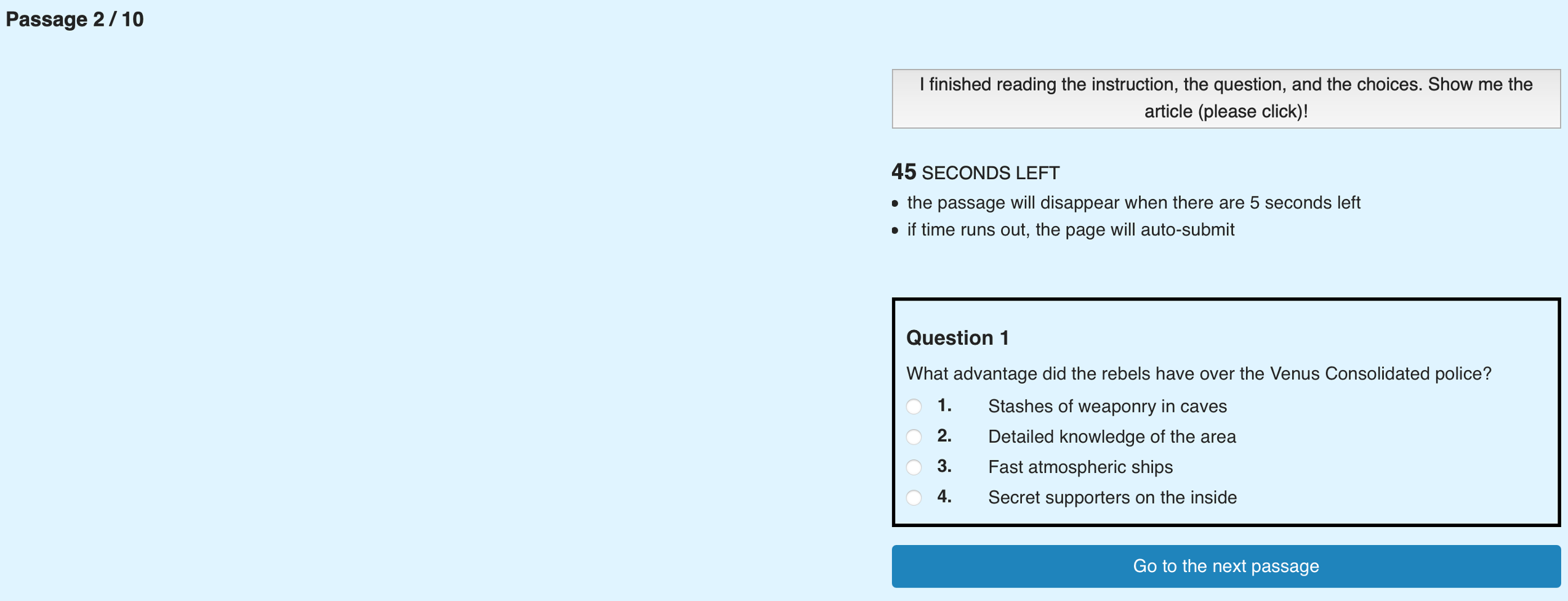Click the bold number '2.' choice label

(x=944, y=436)
